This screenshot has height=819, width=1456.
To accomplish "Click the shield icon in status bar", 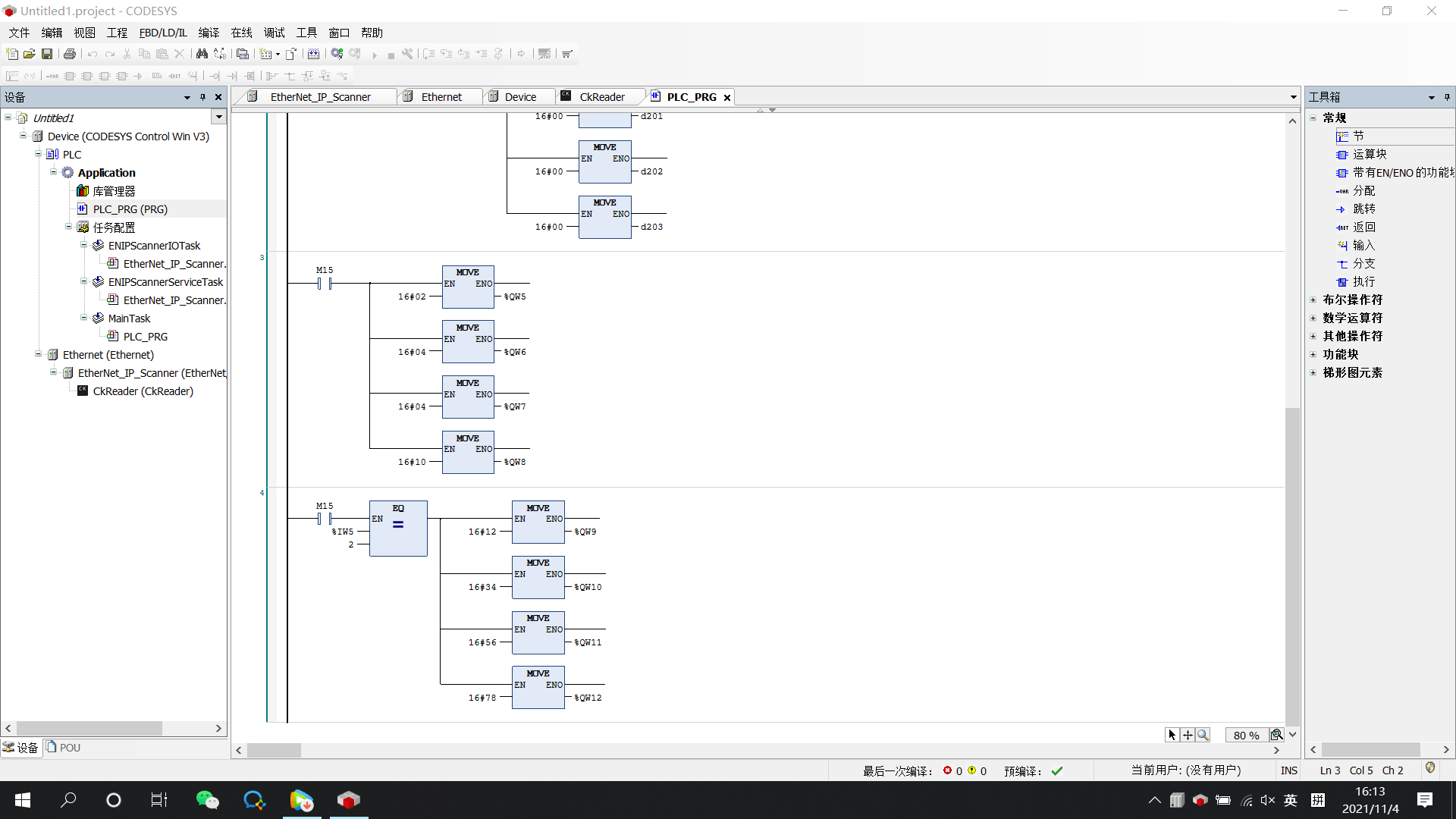I will 1430,768.
